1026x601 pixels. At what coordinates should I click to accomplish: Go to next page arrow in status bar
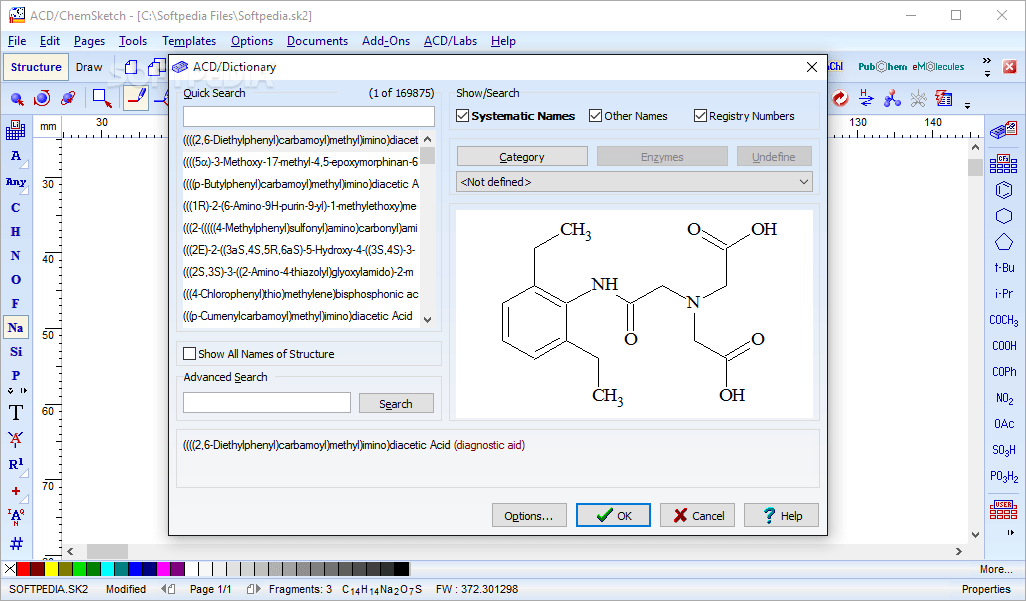pyautogui.click(x=254, y=589)
